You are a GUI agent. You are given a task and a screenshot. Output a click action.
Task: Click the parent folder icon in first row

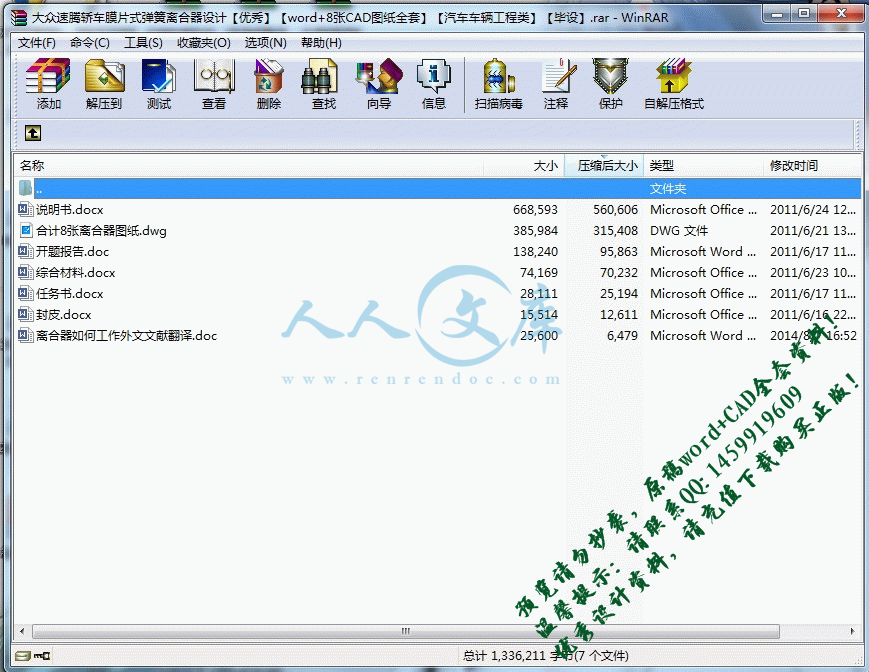[25, 188]
